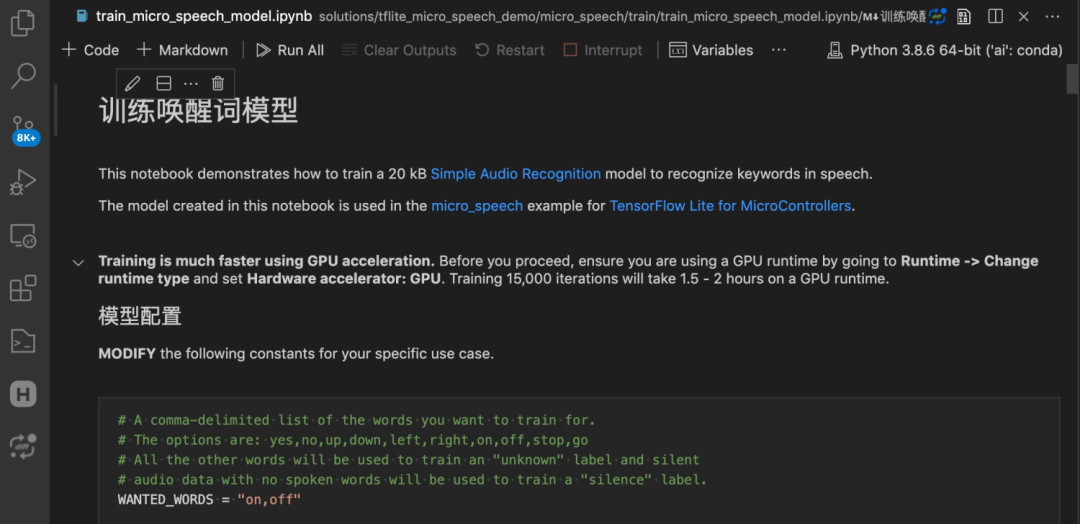
Task: Open the Explorer view in activity bar
Action: 22,22
